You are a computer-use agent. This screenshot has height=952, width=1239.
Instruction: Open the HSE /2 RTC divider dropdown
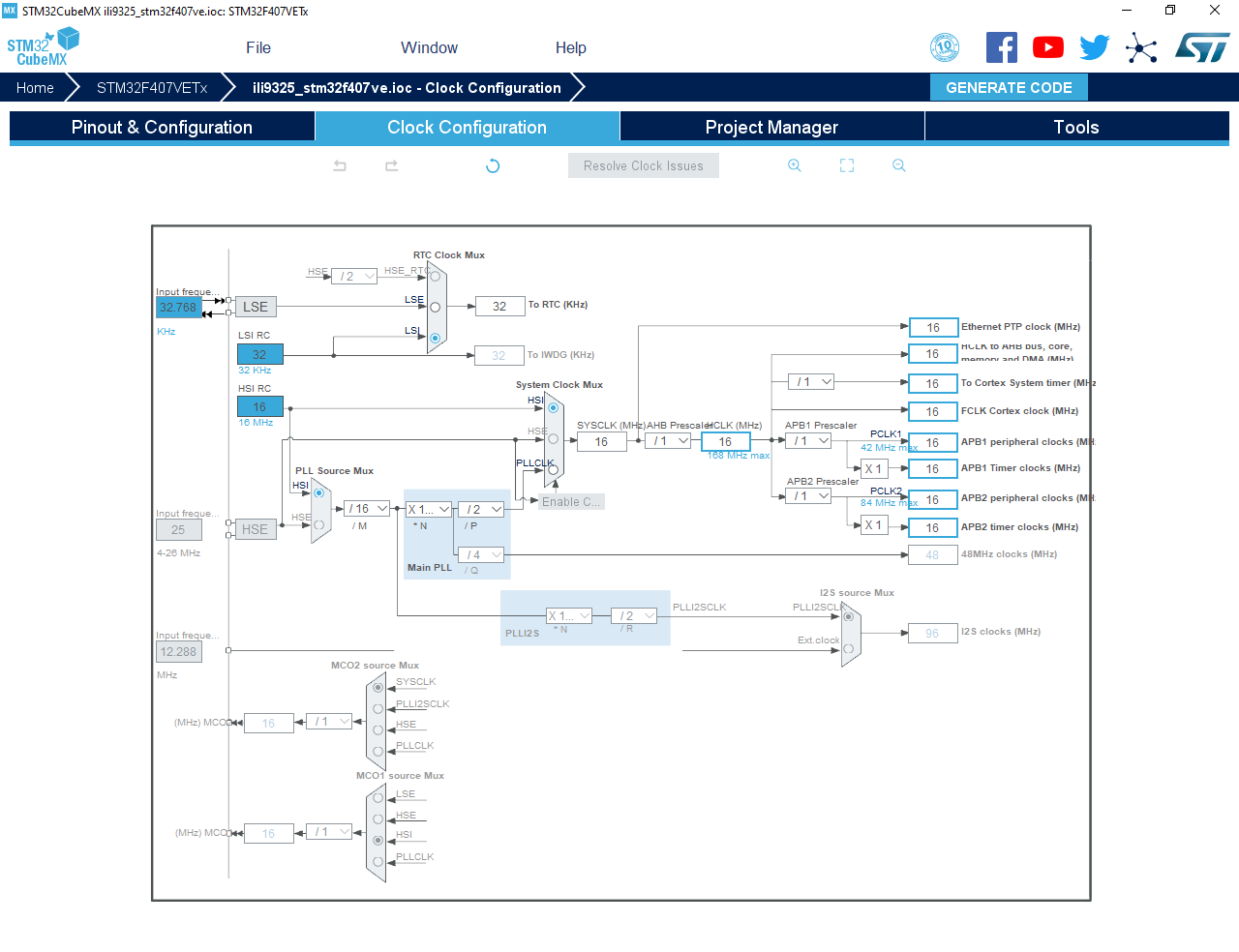coord(354,277)
